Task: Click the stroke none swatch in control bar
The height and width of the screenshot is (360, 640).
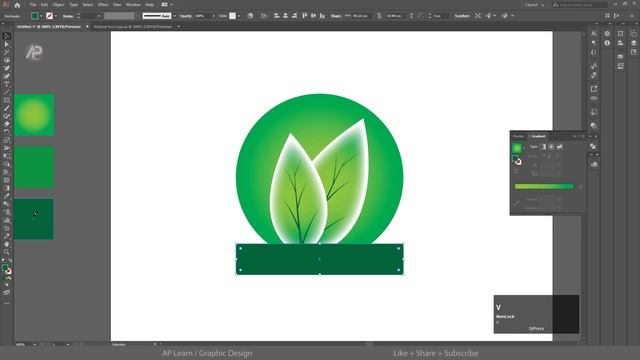Action: click(x=49, y=16)
